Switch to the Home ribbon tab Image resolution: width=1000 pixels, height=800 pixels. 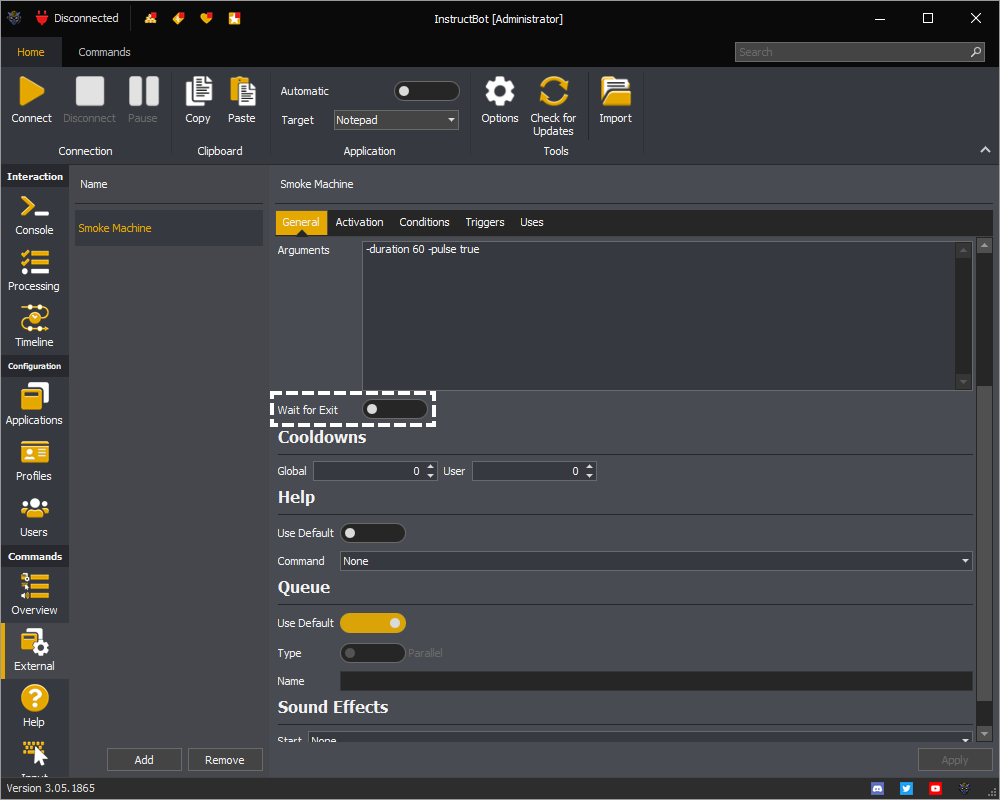31,52
